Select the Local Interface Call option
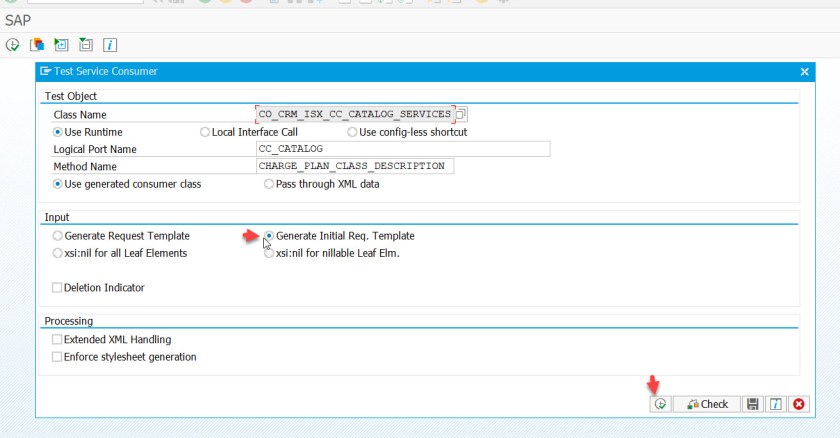Image resolution: width=840 pixels, height=438 pixels. 205,132
